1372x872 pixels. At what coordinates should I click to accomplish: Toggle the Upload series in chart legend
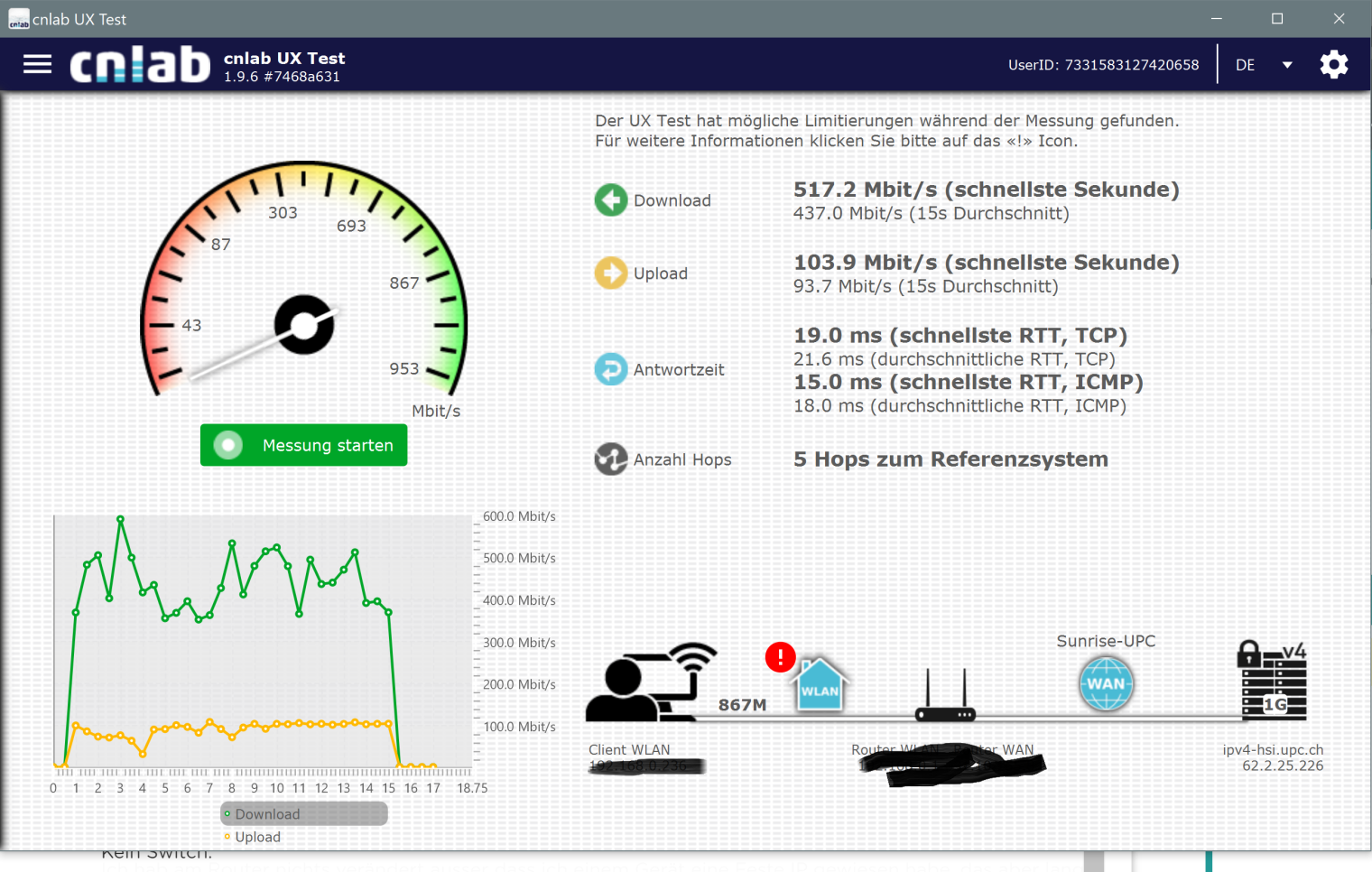point(257,837)
